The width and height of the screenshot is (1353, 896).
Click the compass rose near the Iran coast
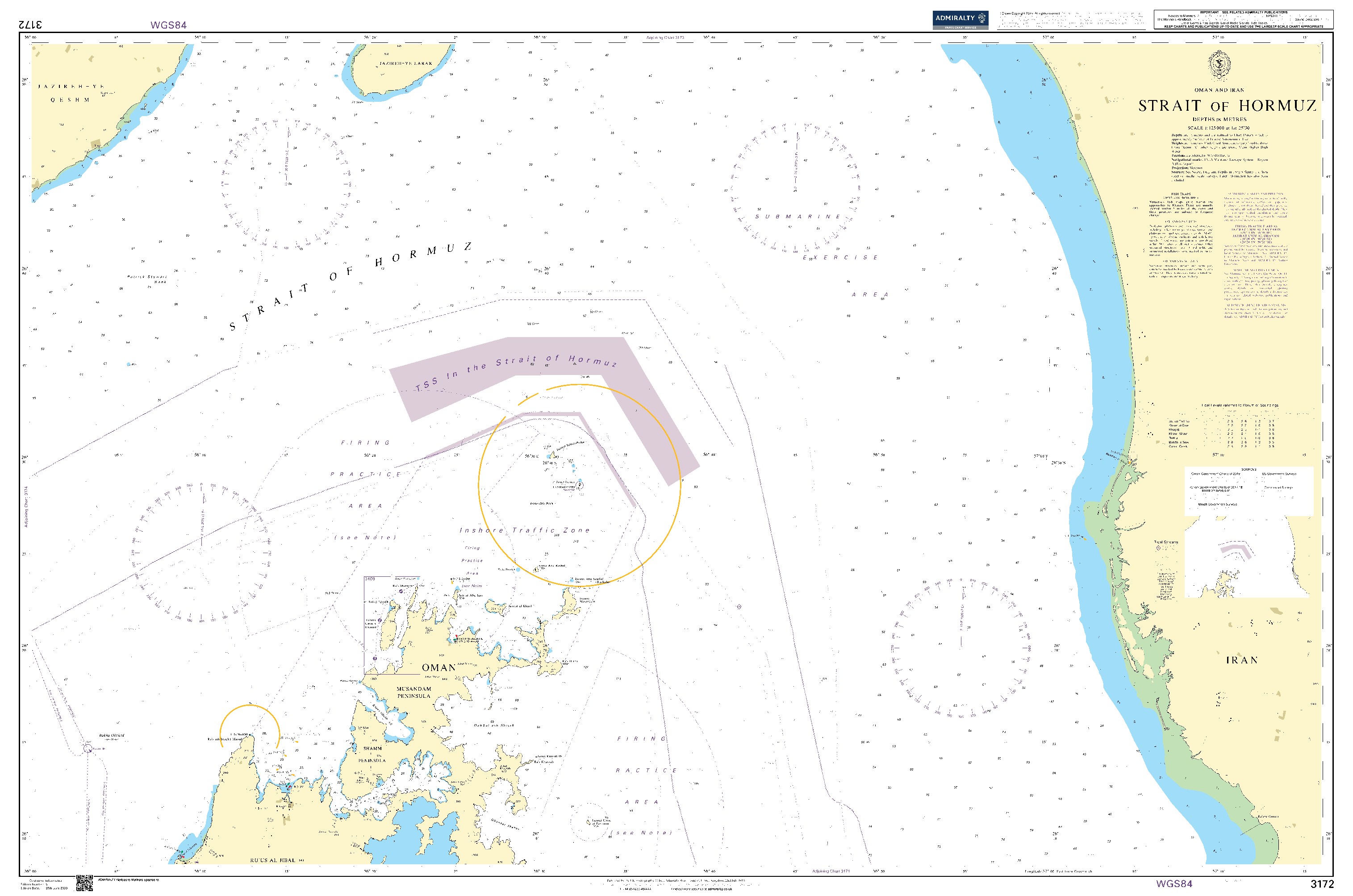961,648
